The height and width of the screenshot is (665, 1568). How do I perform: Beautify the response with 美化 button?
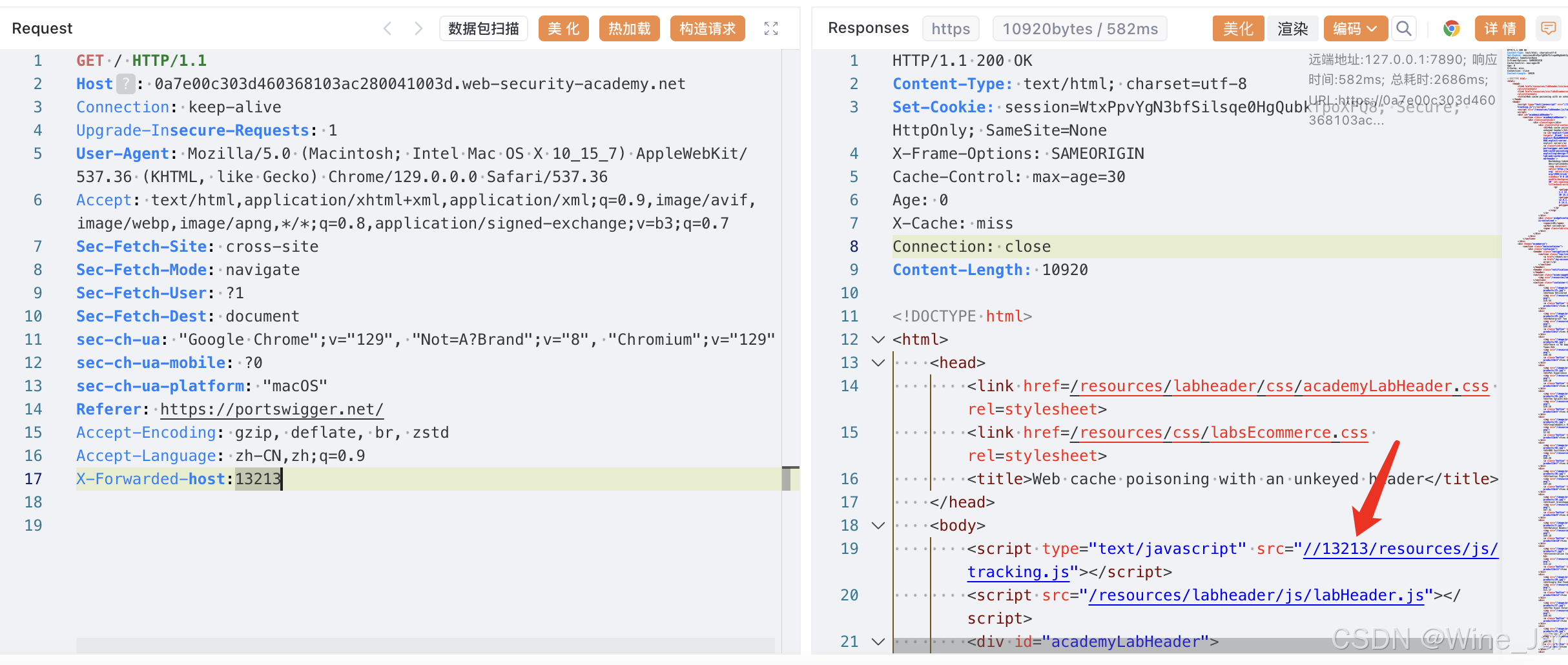pos(1238,28)
